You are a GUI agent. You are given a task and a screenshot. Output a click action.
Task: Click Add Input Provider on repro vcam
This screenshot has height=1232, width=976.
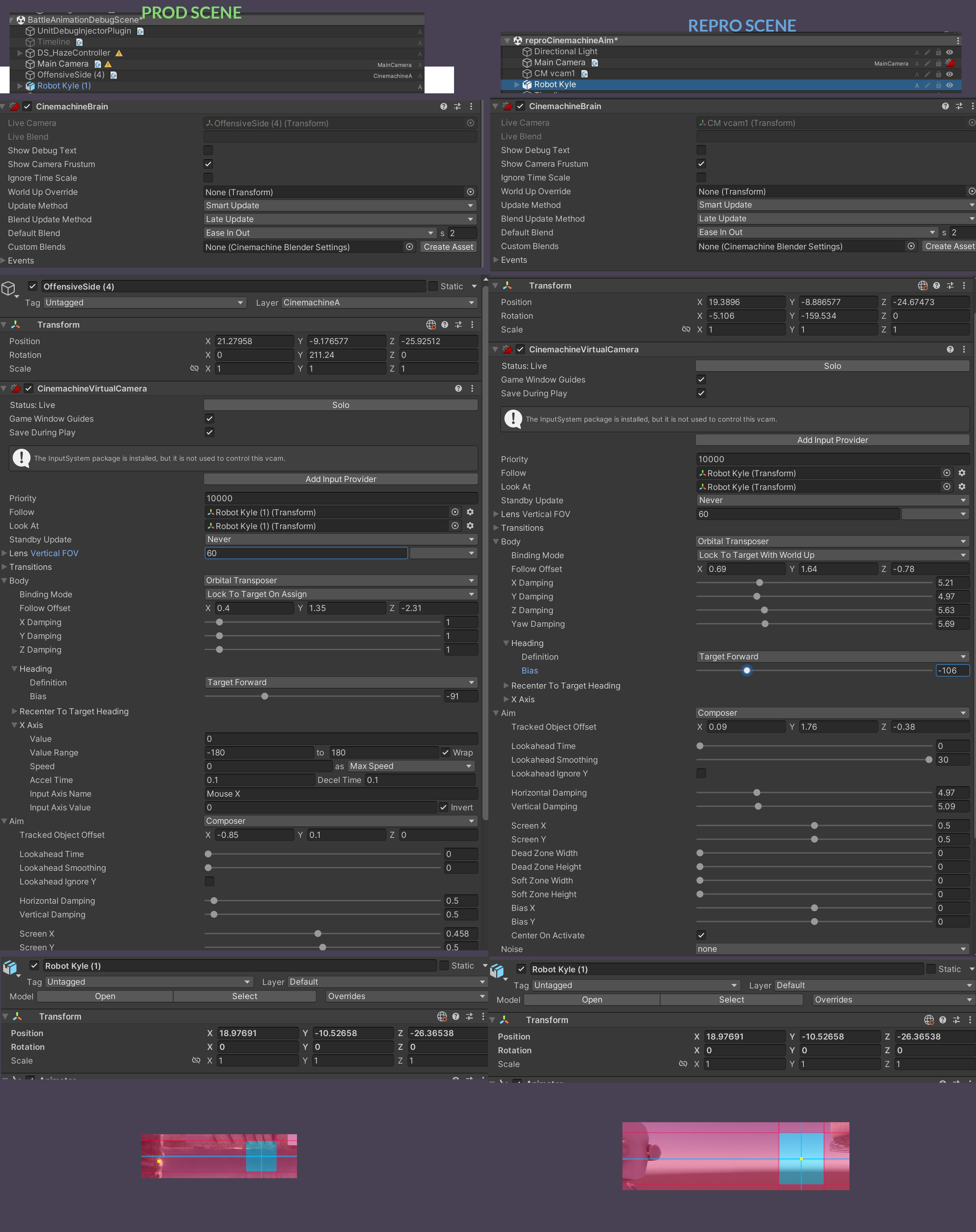(x=833, y=440)
